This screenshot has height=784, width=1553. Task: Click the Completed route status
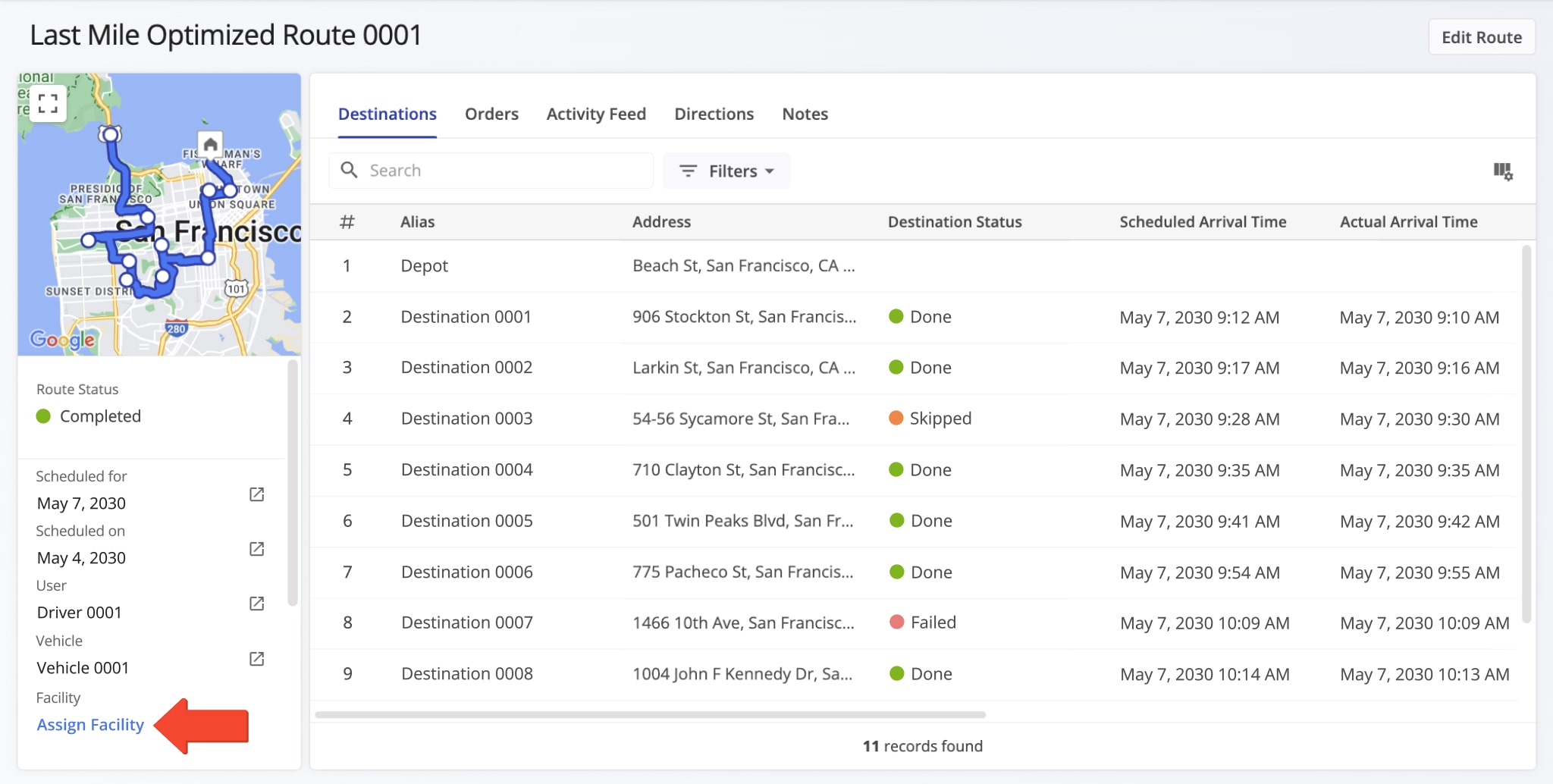click(x=89, y=416)
